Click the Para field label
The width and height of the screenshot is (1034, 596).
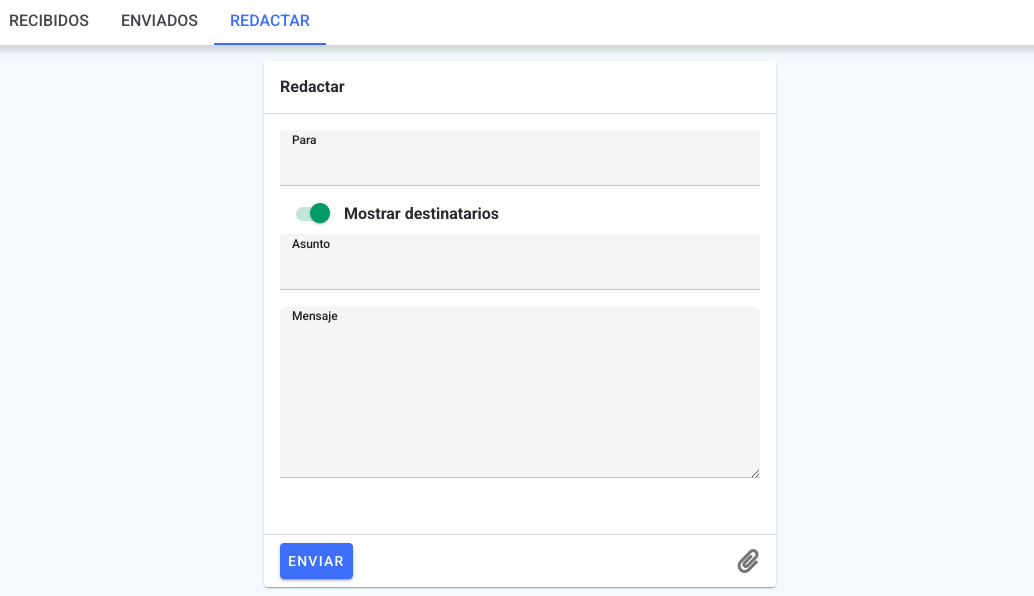pos(304,140)
